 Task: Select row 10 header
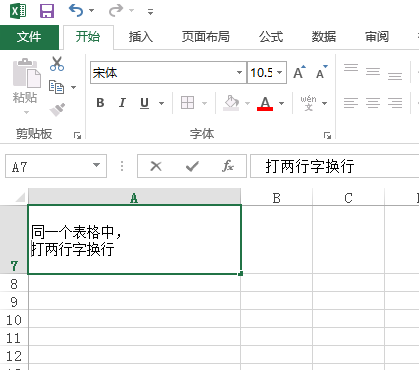[14, 320]
